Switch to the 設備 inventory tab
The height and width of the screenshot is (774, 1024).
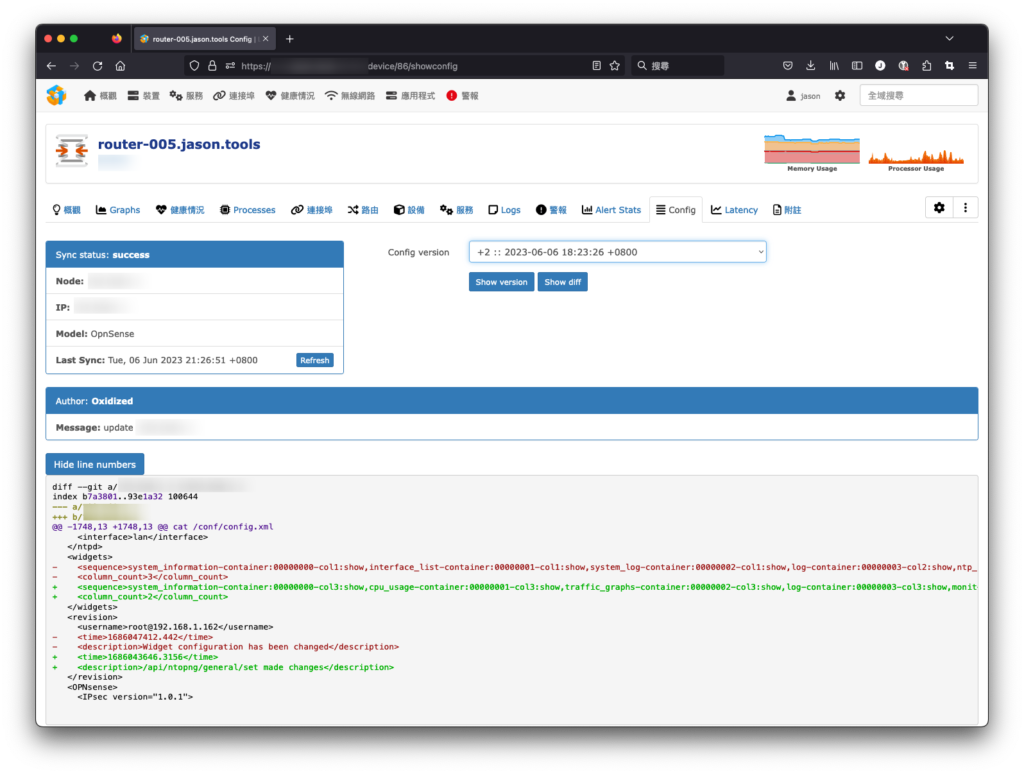point(409,210)
